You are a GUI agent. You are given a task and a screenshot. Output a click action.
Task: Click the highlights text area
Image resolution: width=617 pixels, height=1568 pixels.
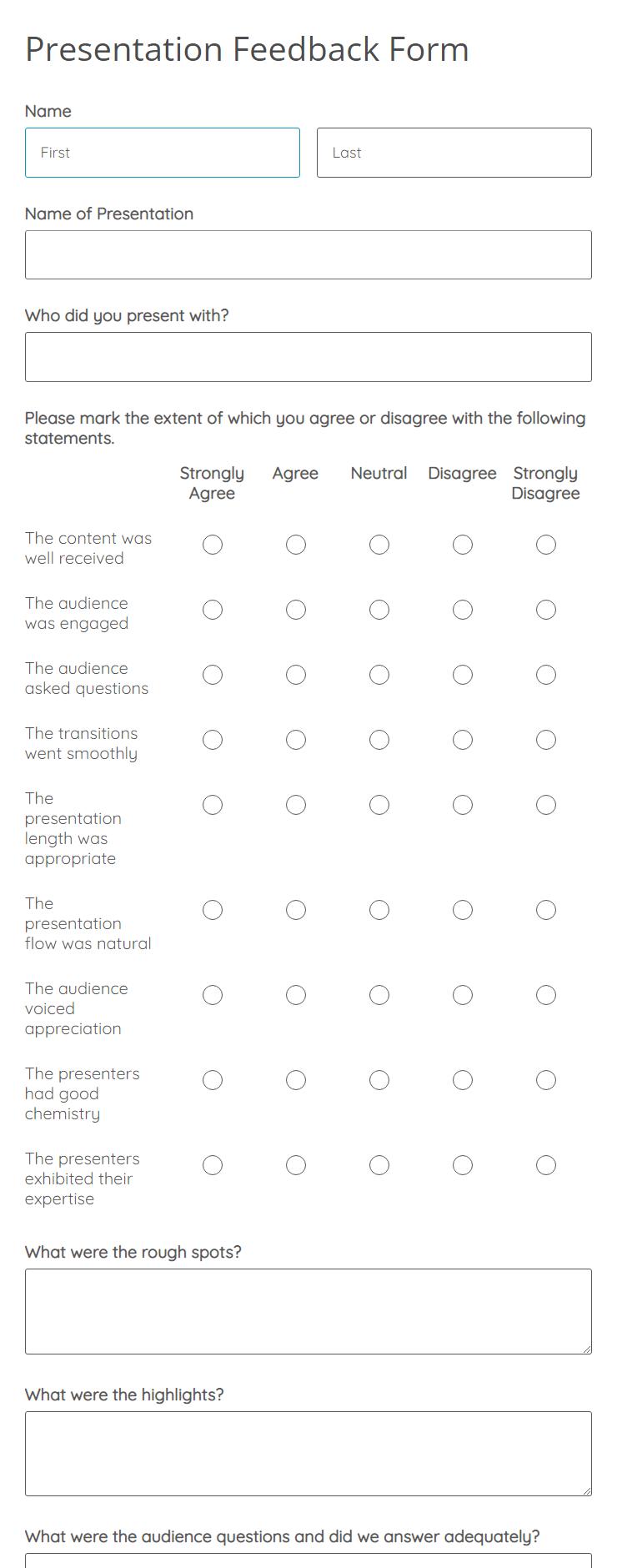point(308,1453)
